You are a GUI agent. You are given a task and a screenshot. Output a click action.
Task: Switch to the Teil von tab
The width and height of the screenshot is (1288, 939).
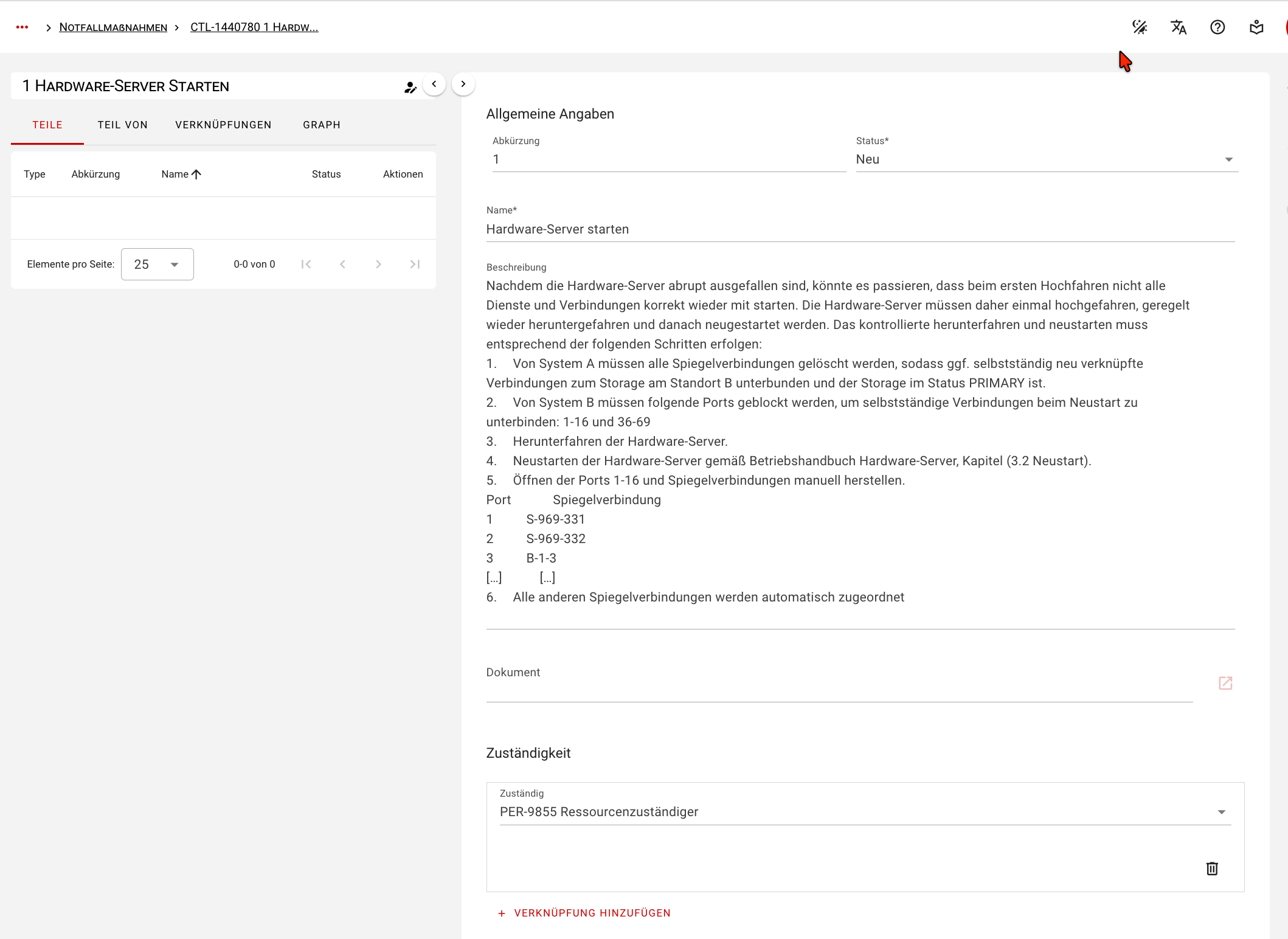(x=123, y=125)
